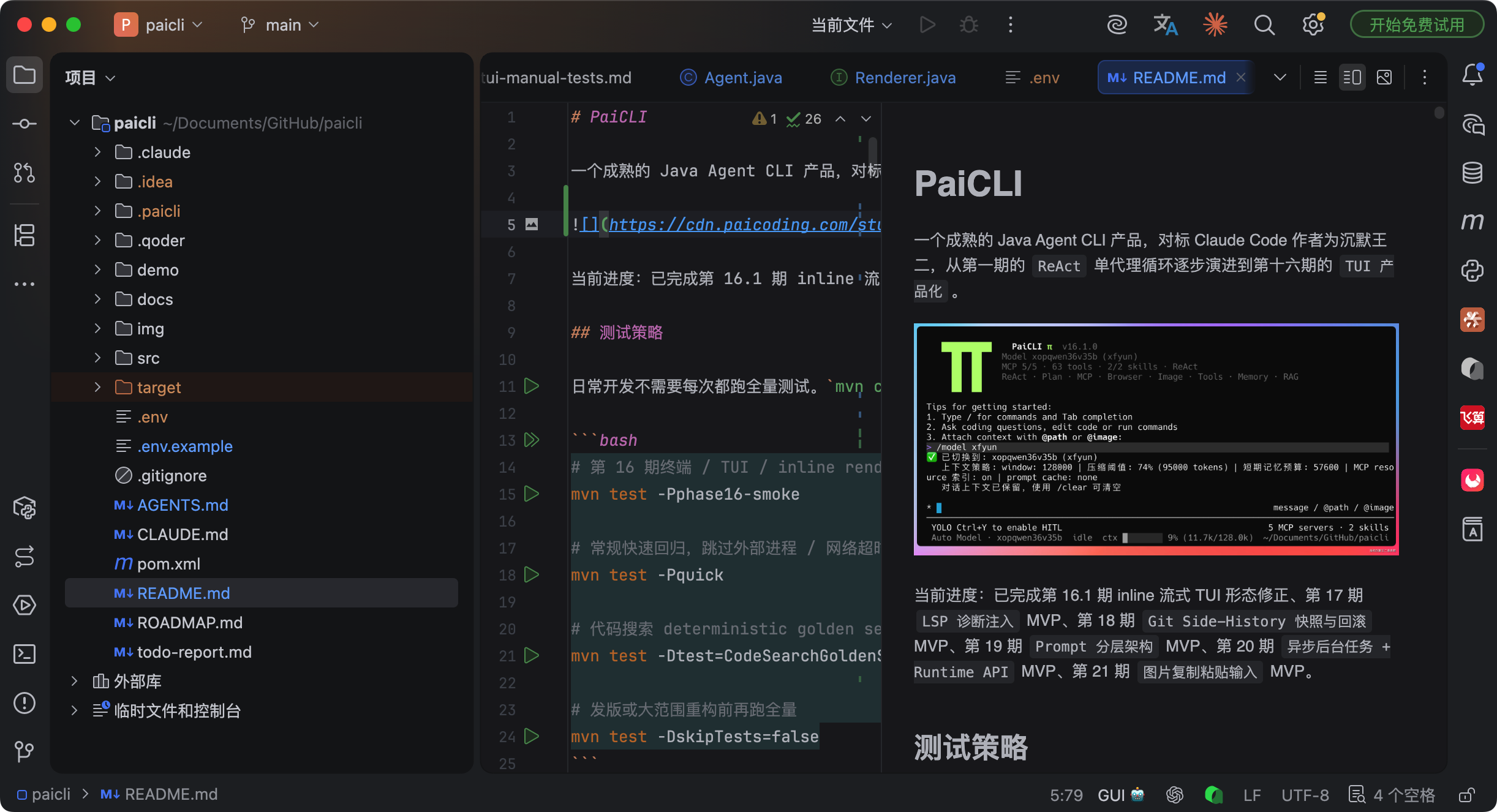Click the orange starburst AI icon

(x=1215, y=25)
